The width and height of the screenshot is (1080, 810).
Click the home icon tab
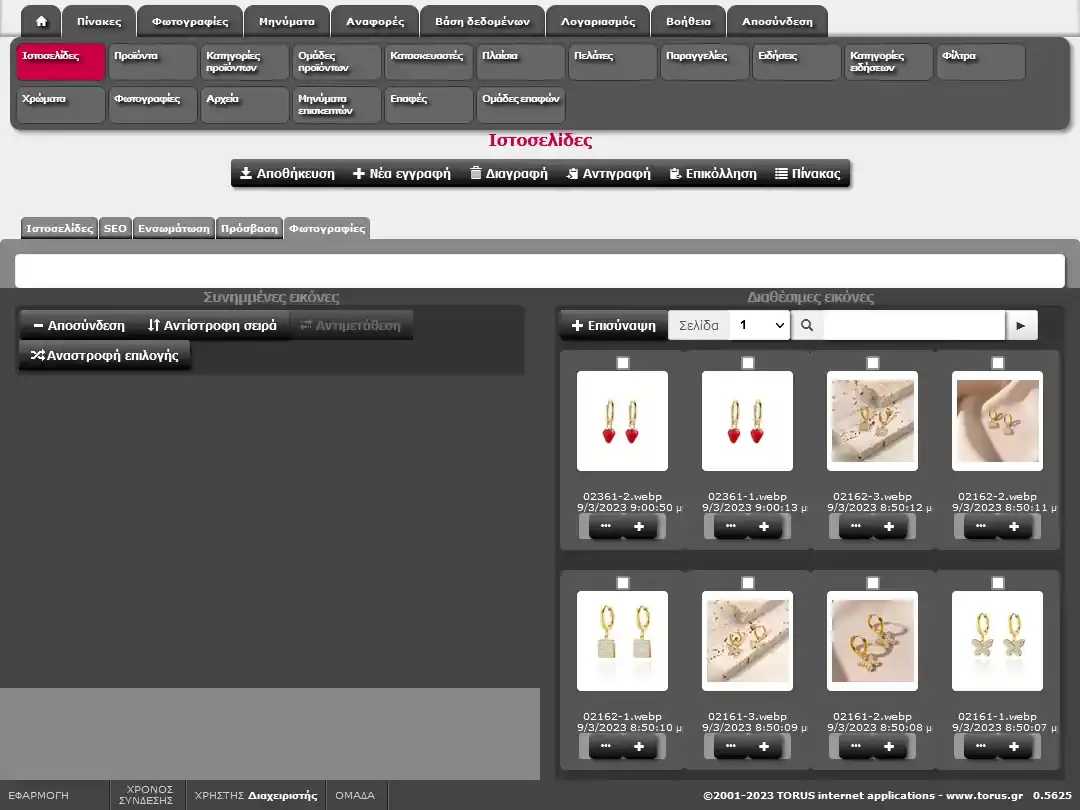coord(41,21)
